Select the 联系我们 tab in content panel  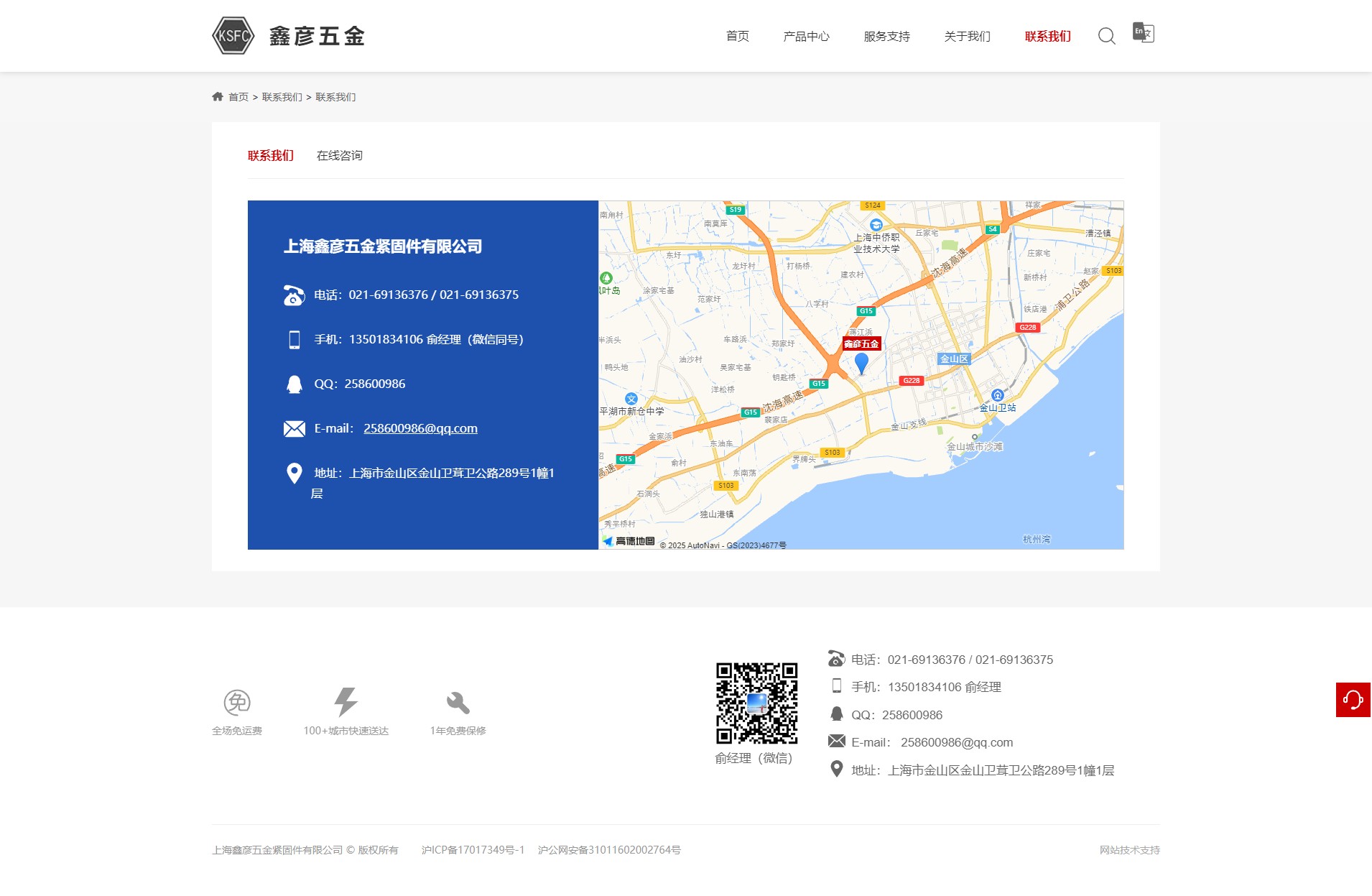271,156
